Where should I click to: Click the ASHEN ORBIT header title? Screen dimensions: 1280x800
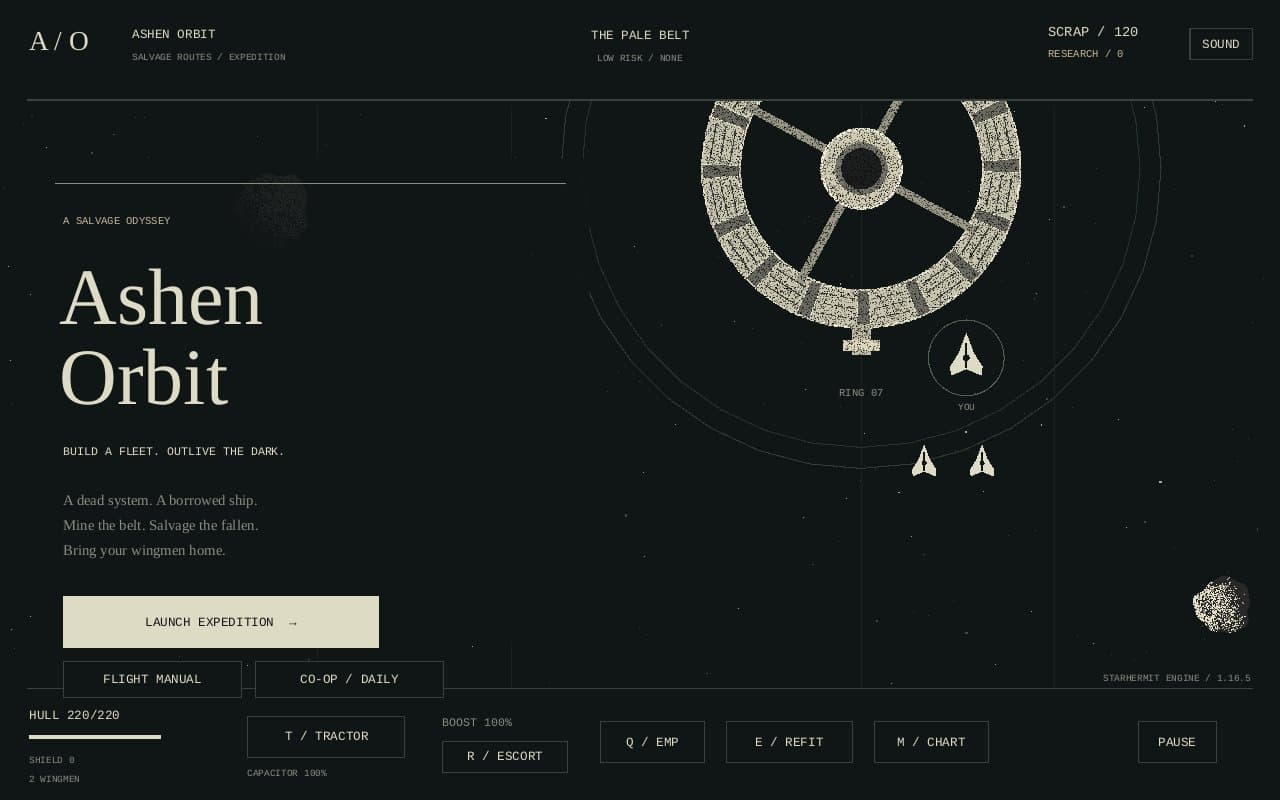[x=173, y=34]
